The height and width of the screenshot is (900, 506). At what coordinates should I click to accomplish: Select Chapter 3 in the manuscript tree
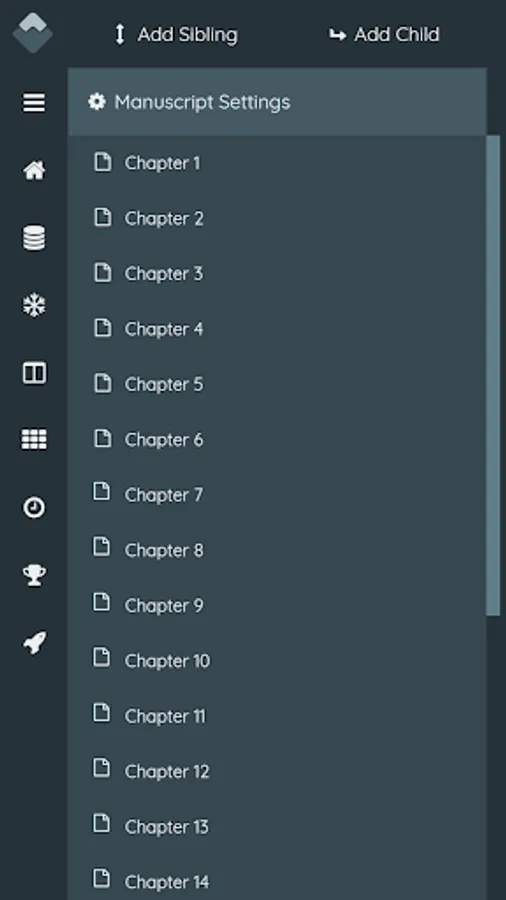277,274
